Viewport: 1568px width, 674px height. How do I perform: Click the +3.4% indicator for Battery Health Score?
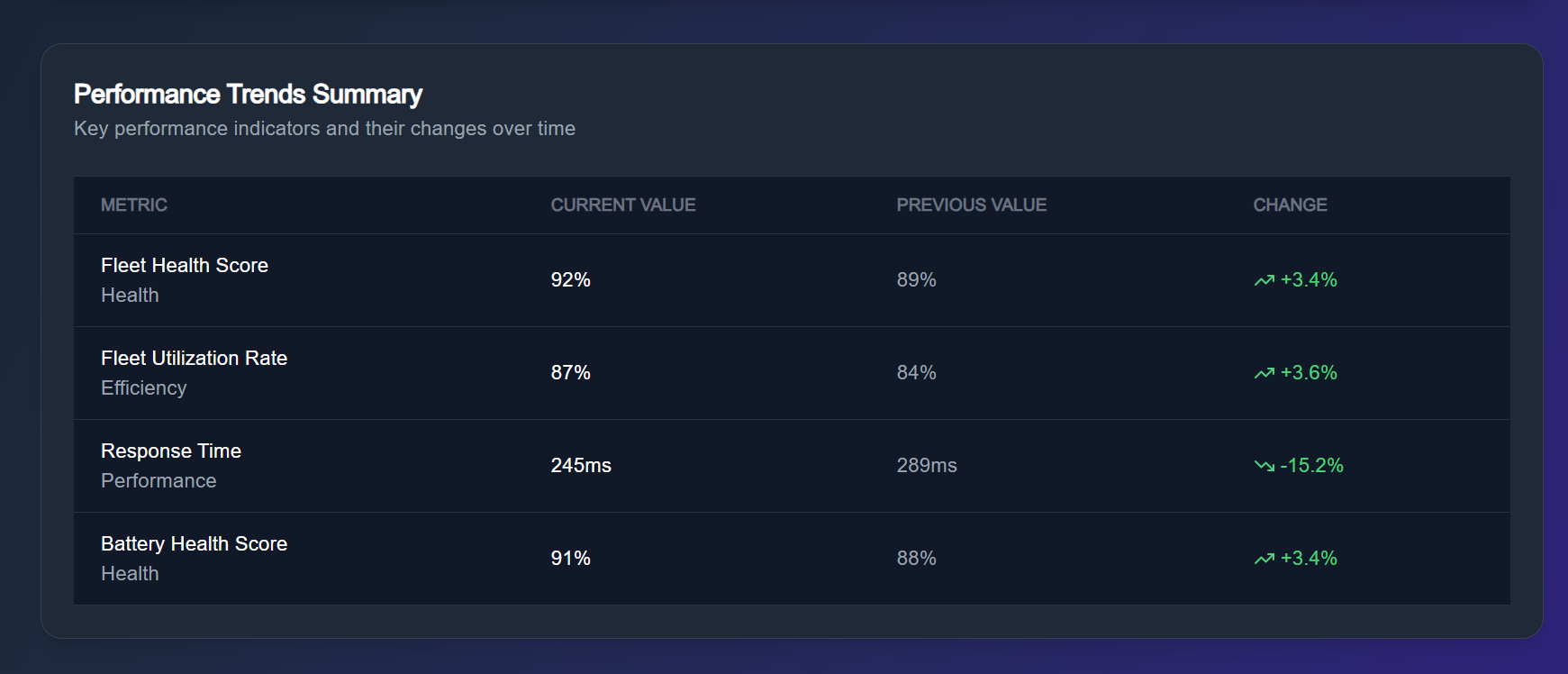[1310, 559]
